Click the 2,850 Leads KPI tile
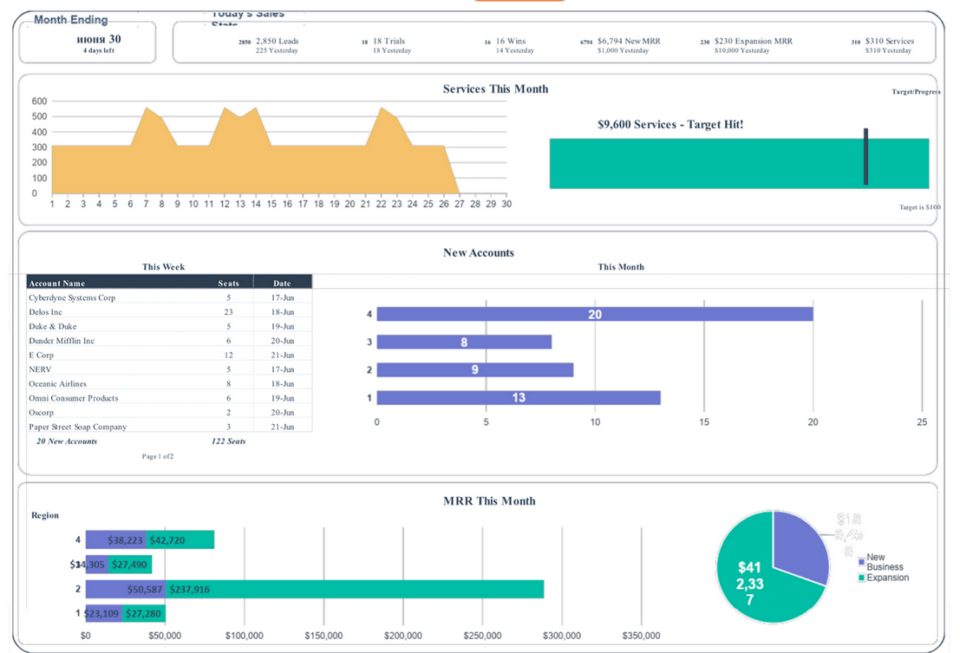The height and width of the screenshot is (653, 960). [x=268, y=42]
